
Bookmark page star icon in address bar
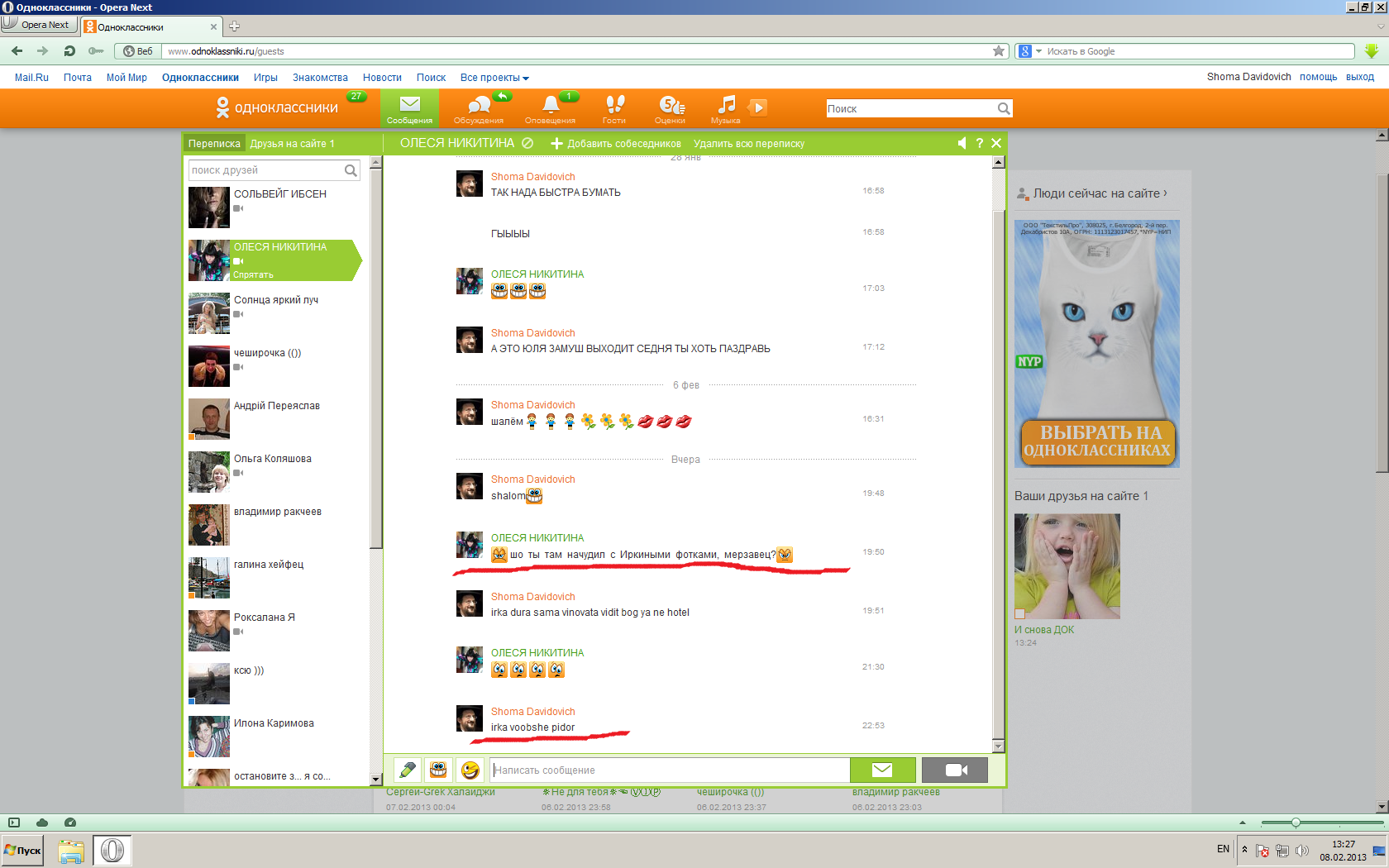point(999,51)
